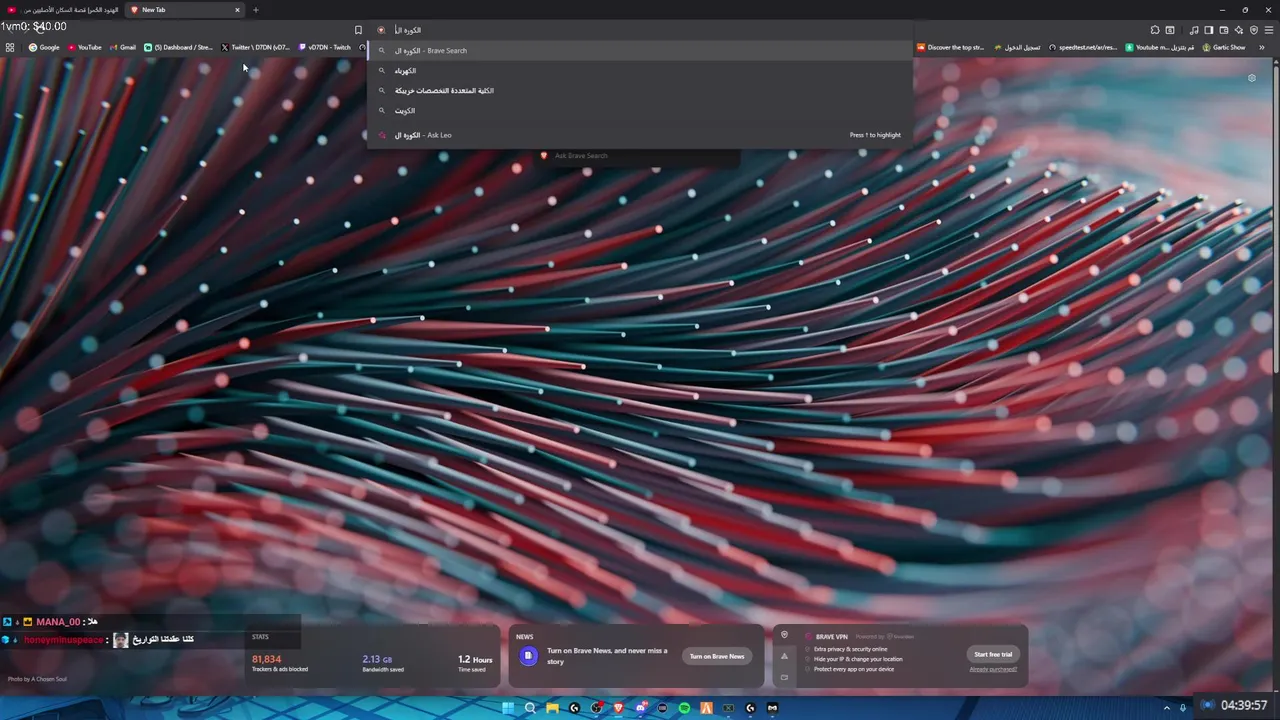Image resolution: width=1280 pixels, height=720 pixels.
Task: Open Discord from the taskbar
Action: [640, 708]
